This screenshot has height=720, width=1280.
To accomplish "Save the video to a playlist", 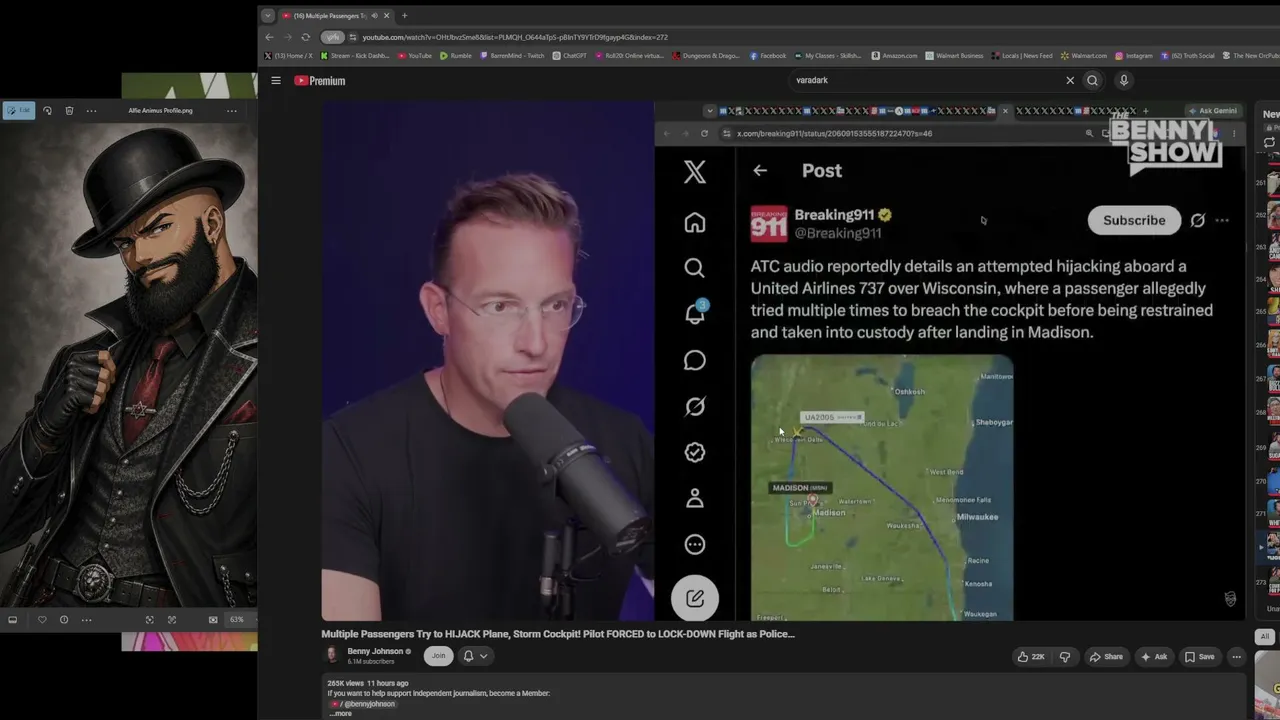I will tap(1199, 657).
